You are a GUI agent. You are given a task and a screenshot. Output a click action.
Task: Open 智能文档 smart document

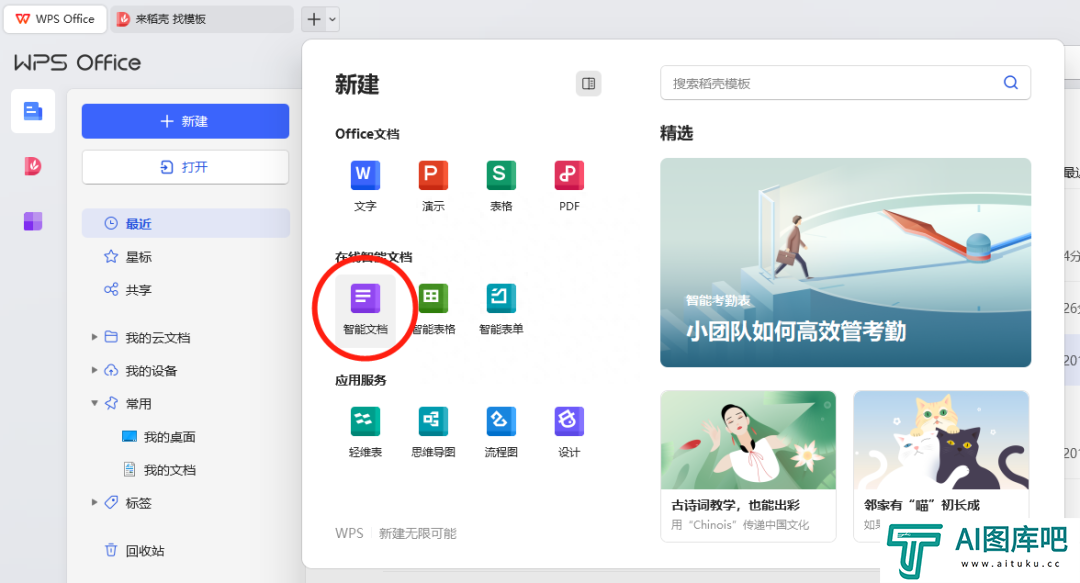pos(365,309)
